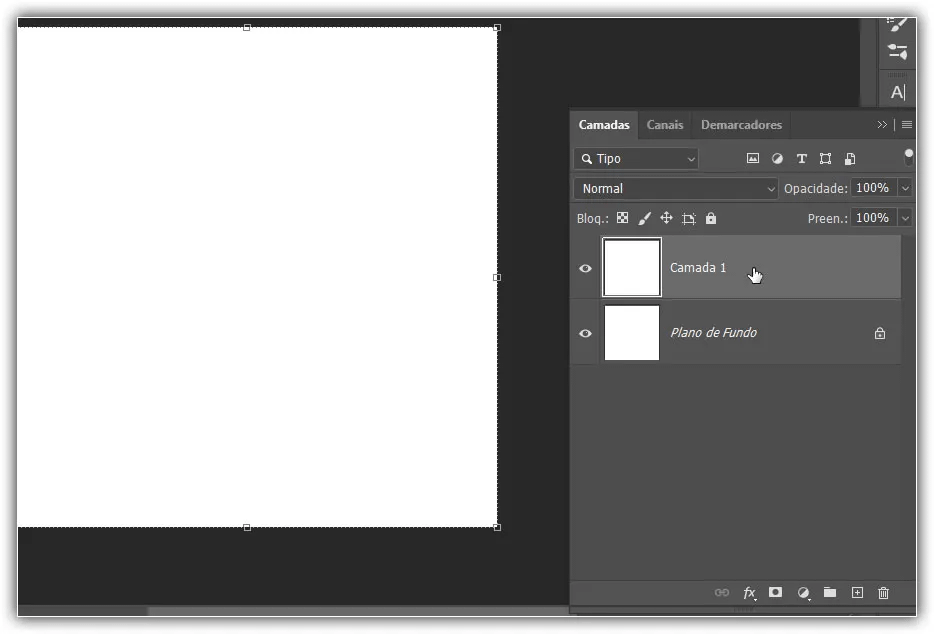
Task: Lock artboard nesting icon
Action: (689, 219)
